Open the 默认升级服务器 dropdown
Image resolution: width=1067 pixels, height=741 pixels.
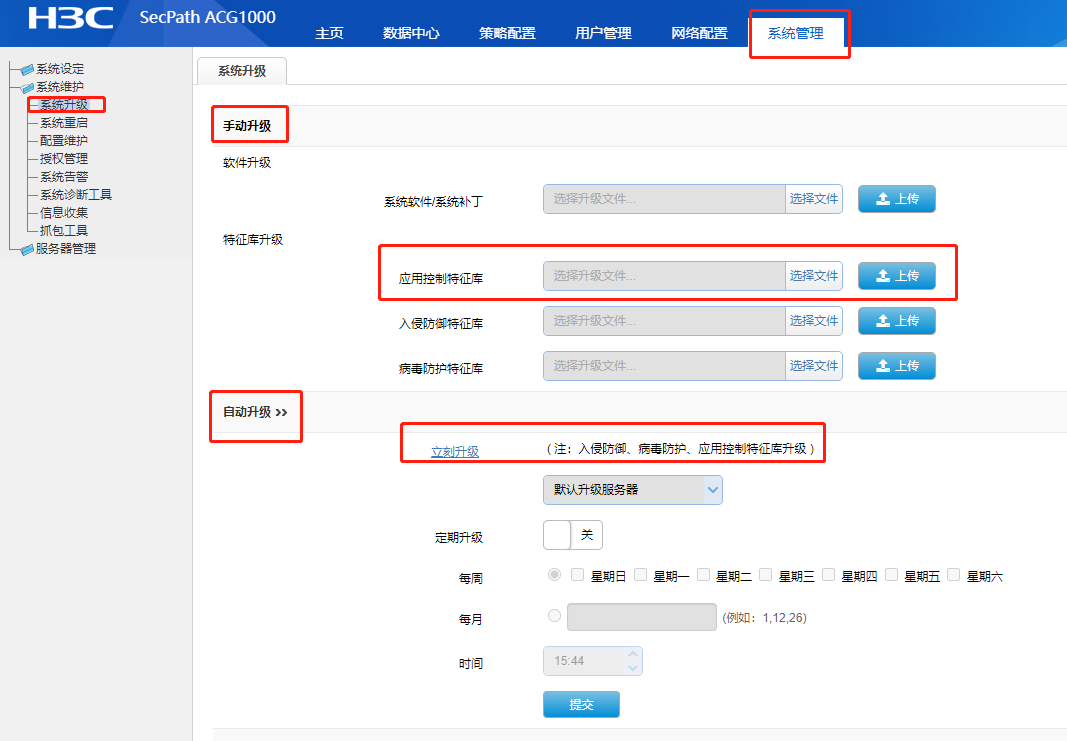click(633, 490)
